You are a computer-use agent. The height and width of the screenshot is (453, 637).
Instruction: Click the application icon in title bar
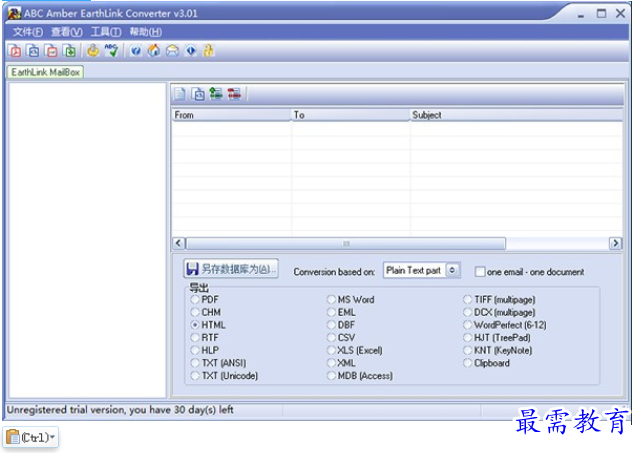pyautogui.click(x=14, y=13)
